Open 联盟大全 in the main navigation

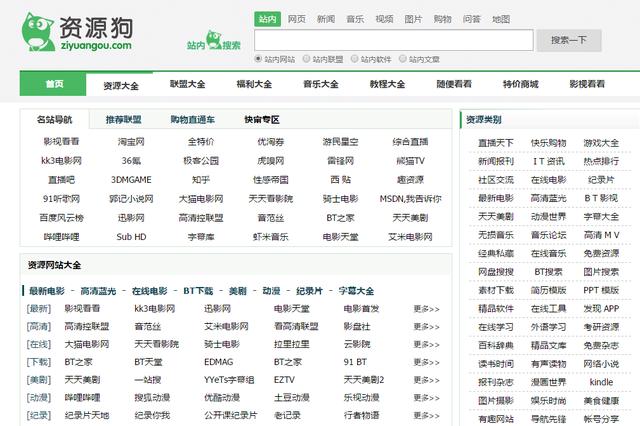tap(187, 84)
